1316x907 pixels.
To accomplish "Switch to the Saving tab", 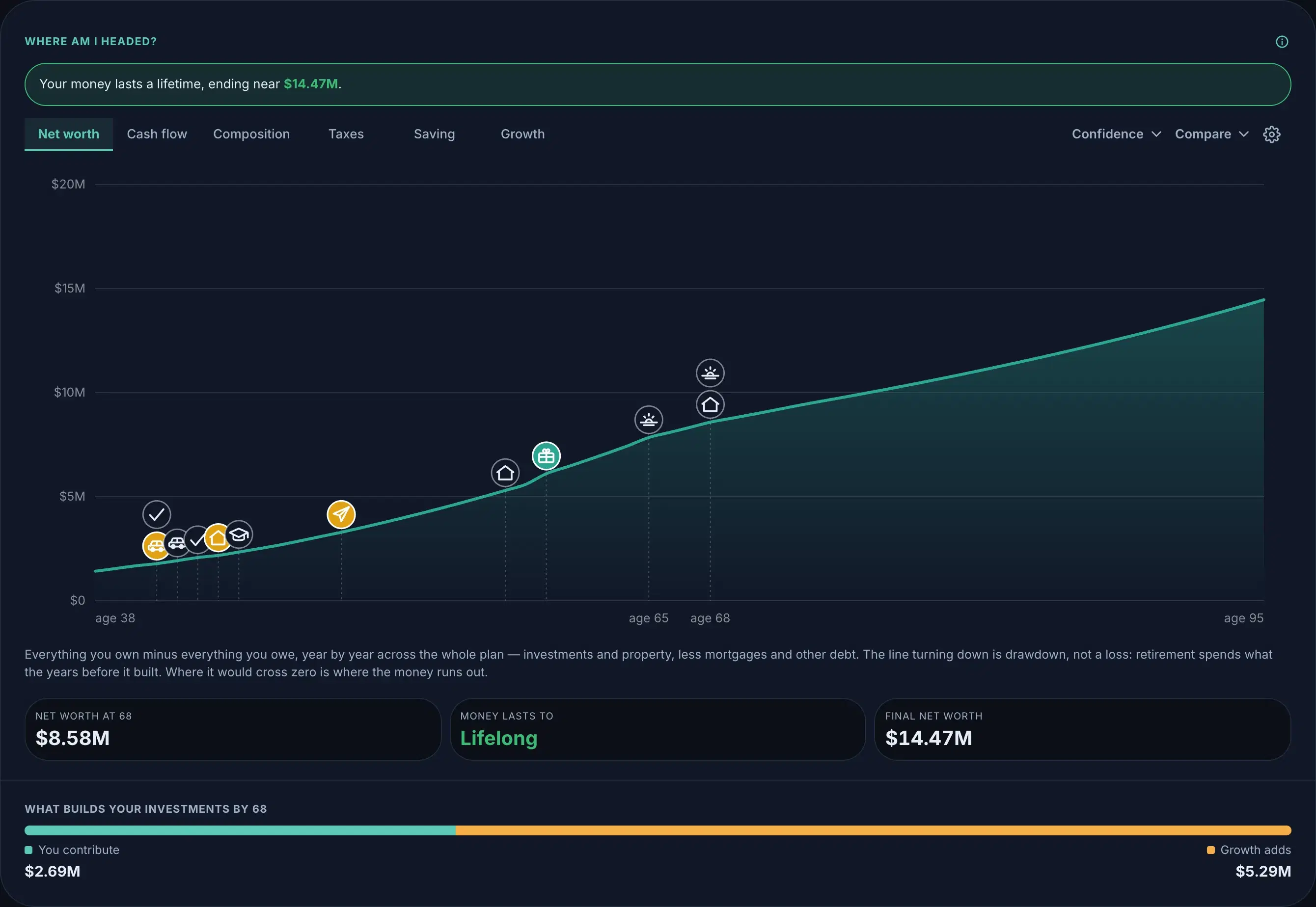I will [434, 134].
